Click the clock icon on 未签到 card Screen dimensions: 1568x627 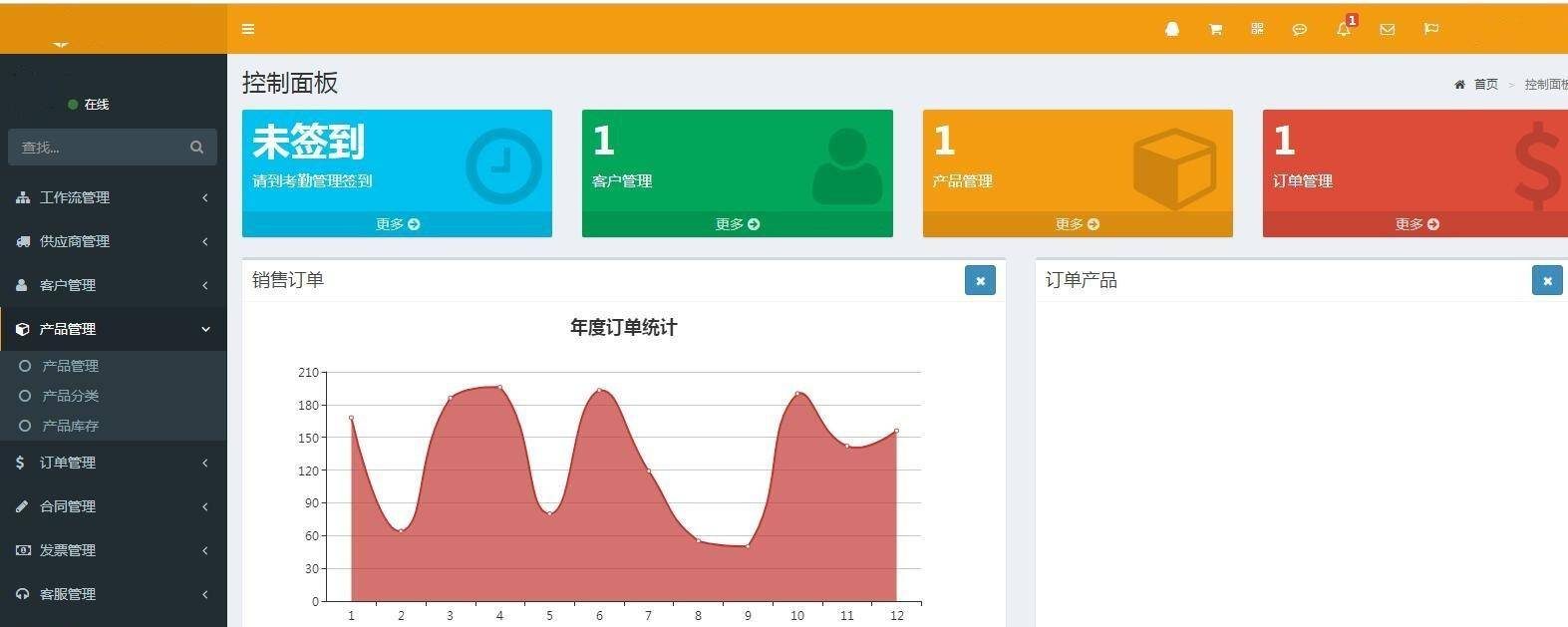(x=503, y=165)
